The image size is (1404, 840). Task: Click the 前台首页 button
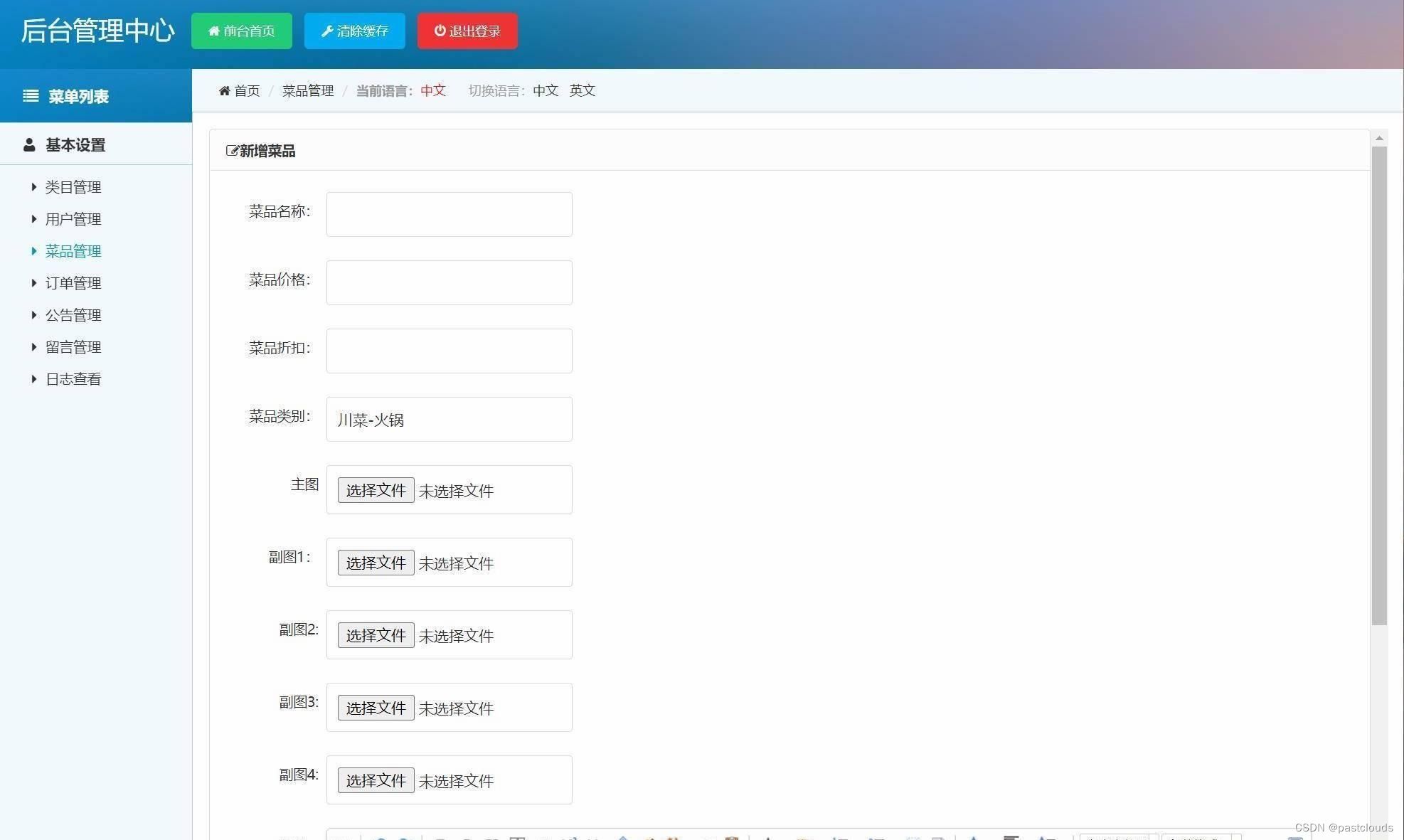tap(241, 31)
